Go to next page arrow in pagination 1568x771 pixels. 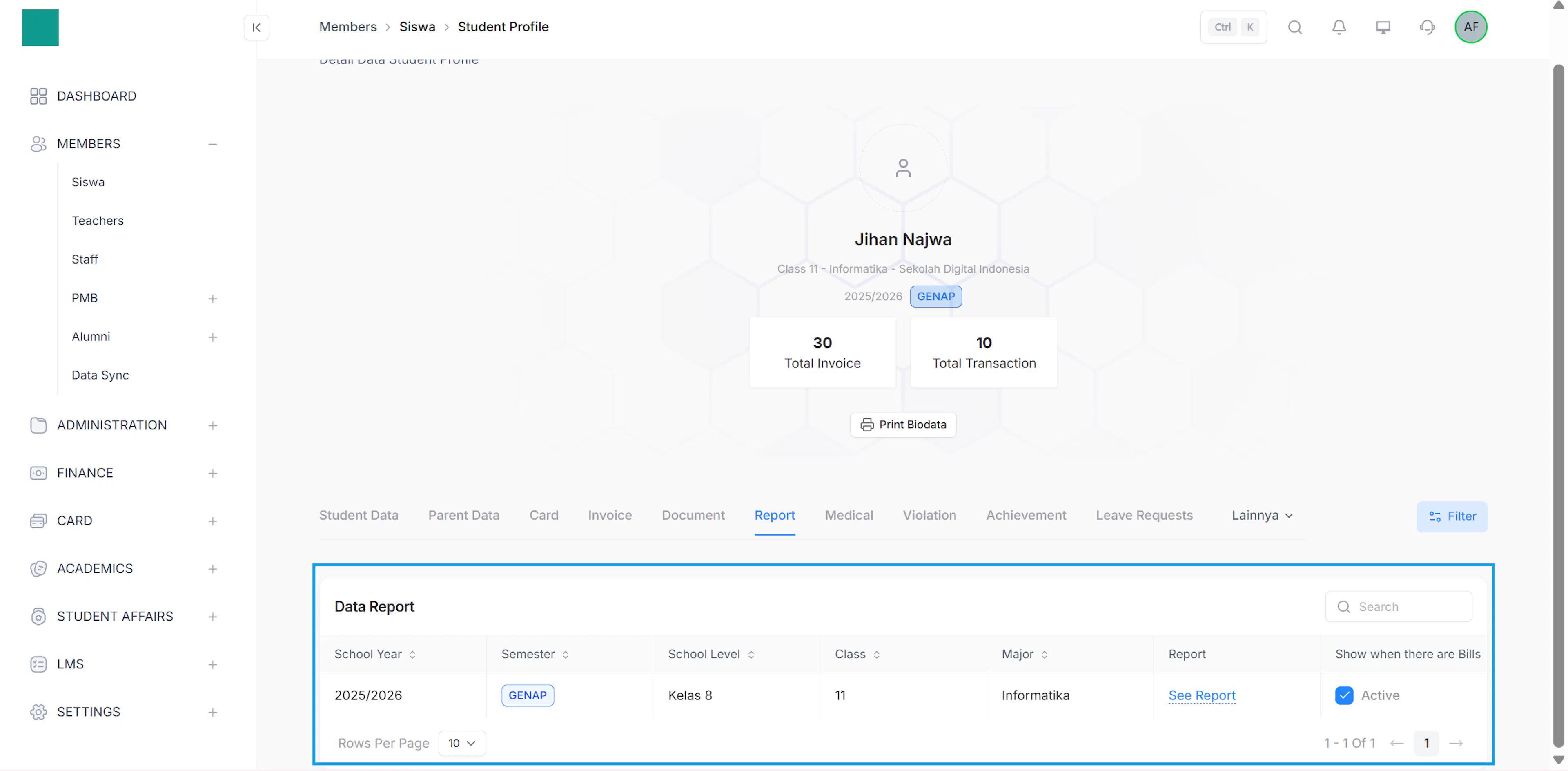(x=1455, y=744)
